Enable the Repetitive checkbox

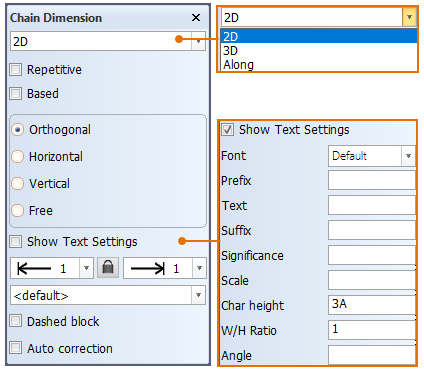pyautogui.click(x=16, y=70)
